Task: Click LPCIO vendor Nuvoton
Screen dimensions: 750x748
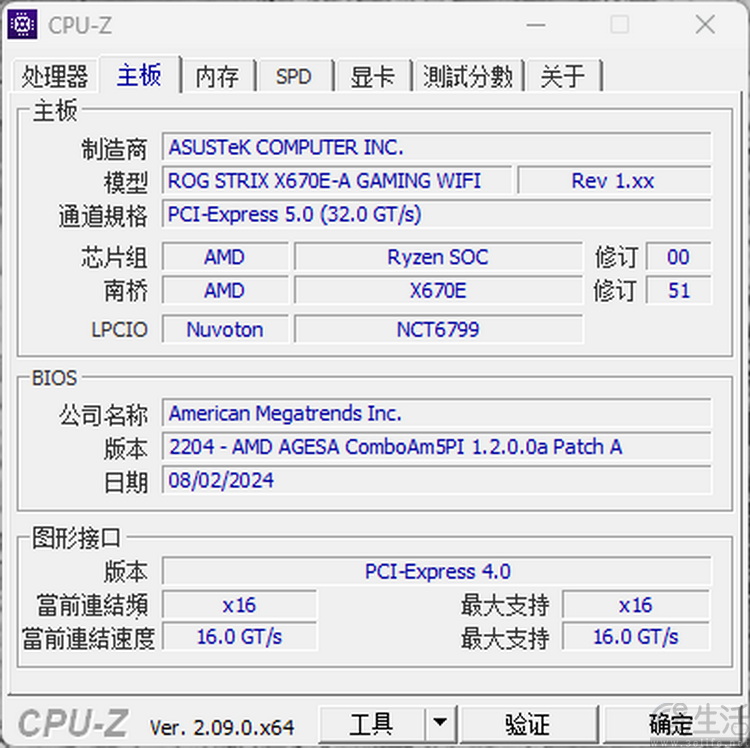Action: pos(225,329)
